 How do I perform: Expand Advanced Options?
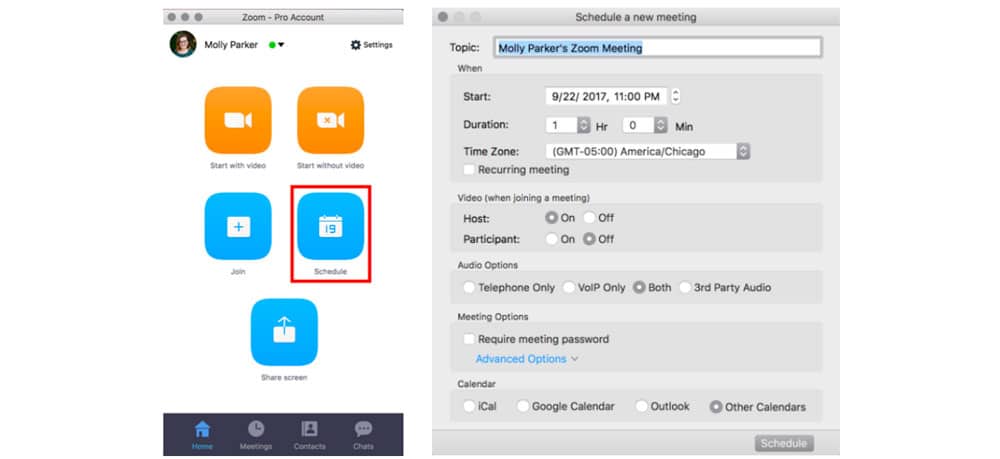(x=527, y=359)
